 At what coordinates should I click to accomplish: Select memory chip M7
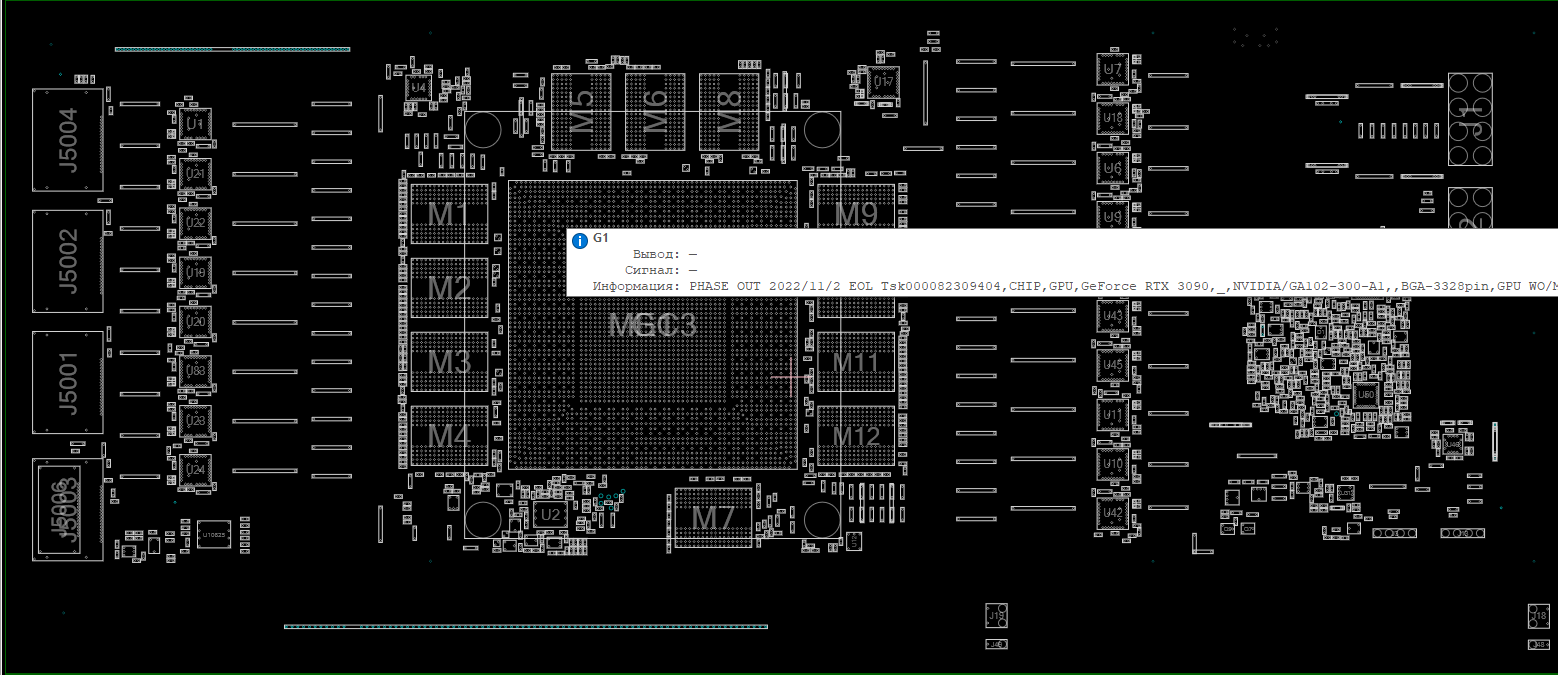713,518
